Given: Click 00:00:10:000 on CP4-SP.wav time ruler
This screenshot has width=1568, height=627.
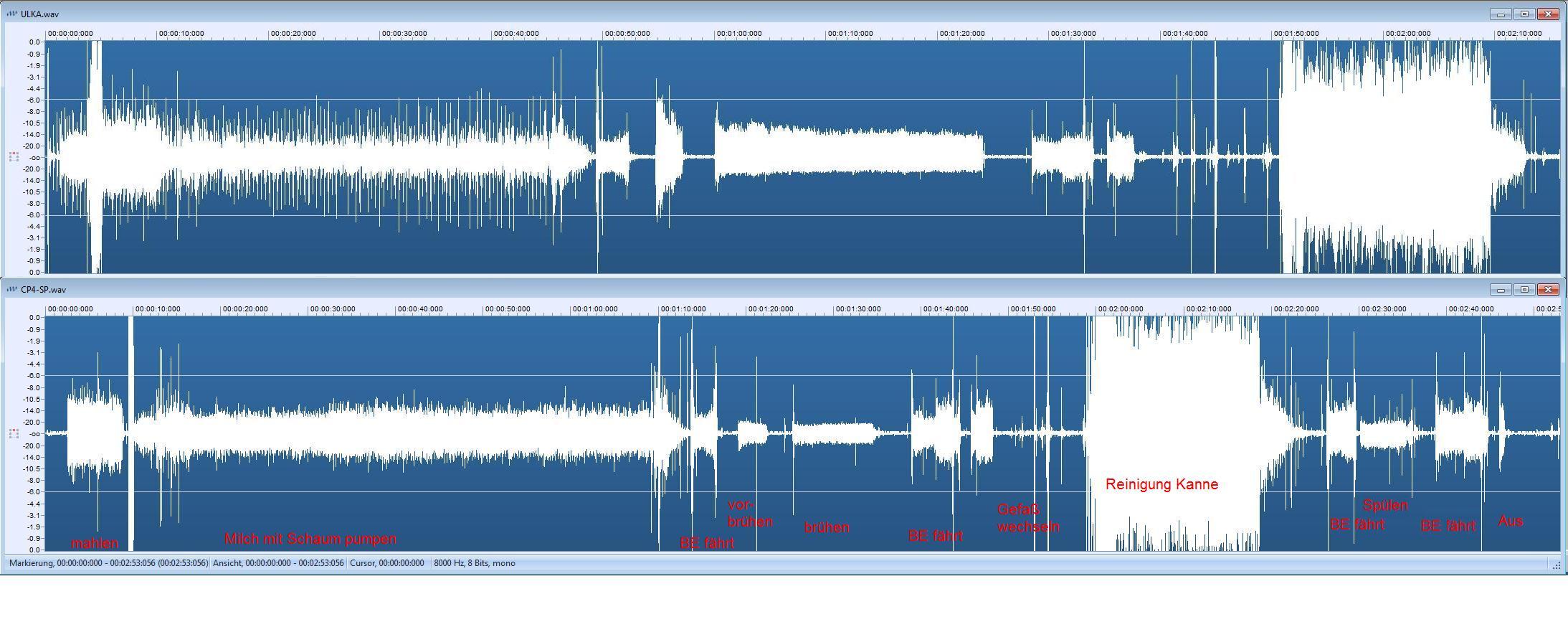Looking at the screenshot, I should [158, 309].
